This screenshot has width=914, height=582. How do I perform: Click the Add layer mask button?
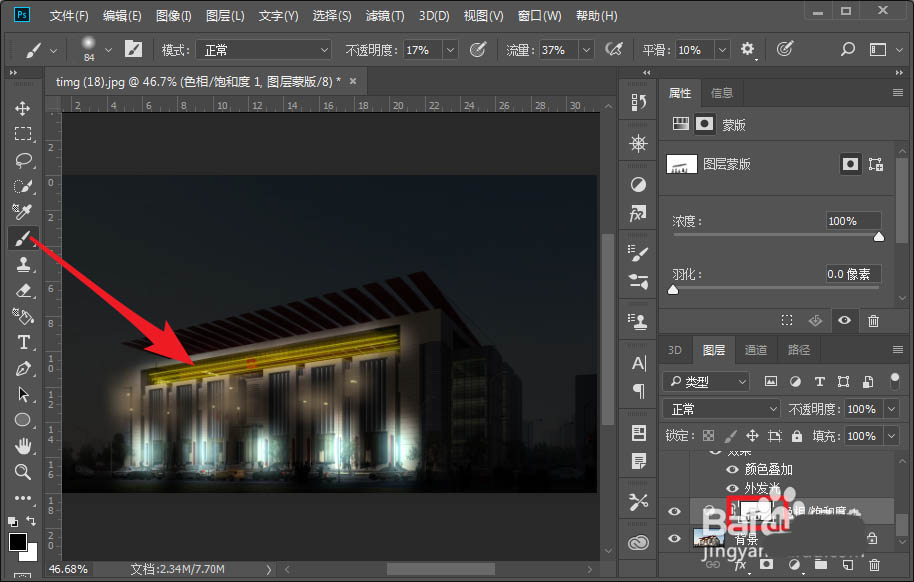pos(767,565)
